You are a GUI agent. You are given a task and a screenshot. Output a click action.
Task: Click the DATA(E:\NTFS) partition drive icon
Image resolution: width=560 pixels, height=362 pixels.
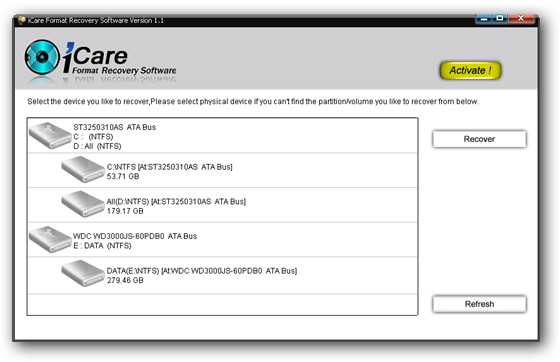pyautogui.click(x=83, y=273)
